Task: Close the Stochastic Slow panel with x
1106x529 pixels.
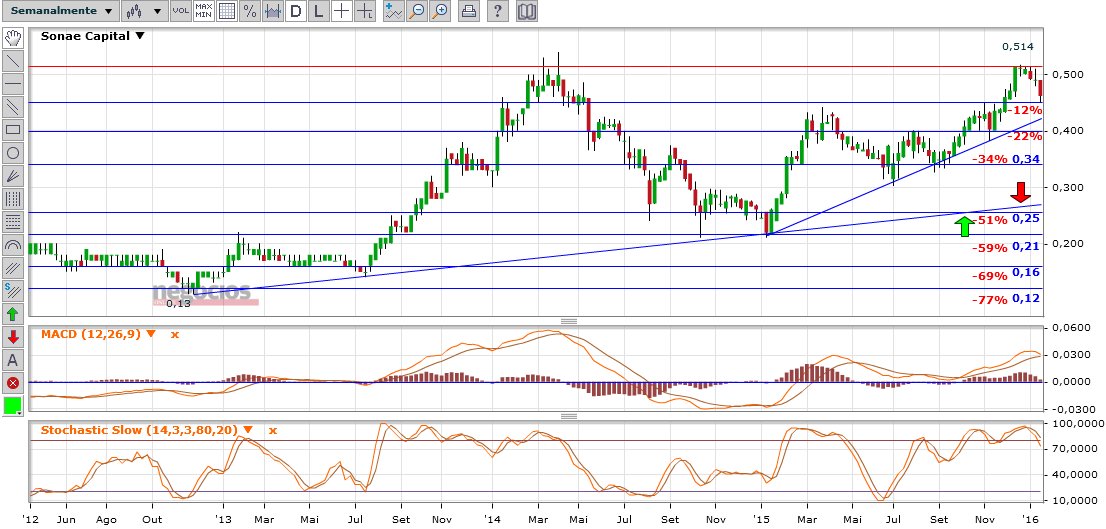Action: point(271,430)
